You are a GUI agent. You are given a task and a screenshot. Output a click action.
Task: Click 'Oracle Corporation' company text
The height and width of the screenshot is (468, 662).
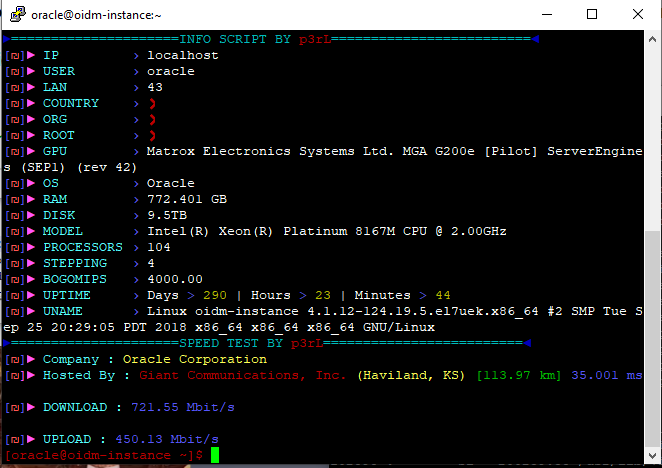(x=195, y=359)
